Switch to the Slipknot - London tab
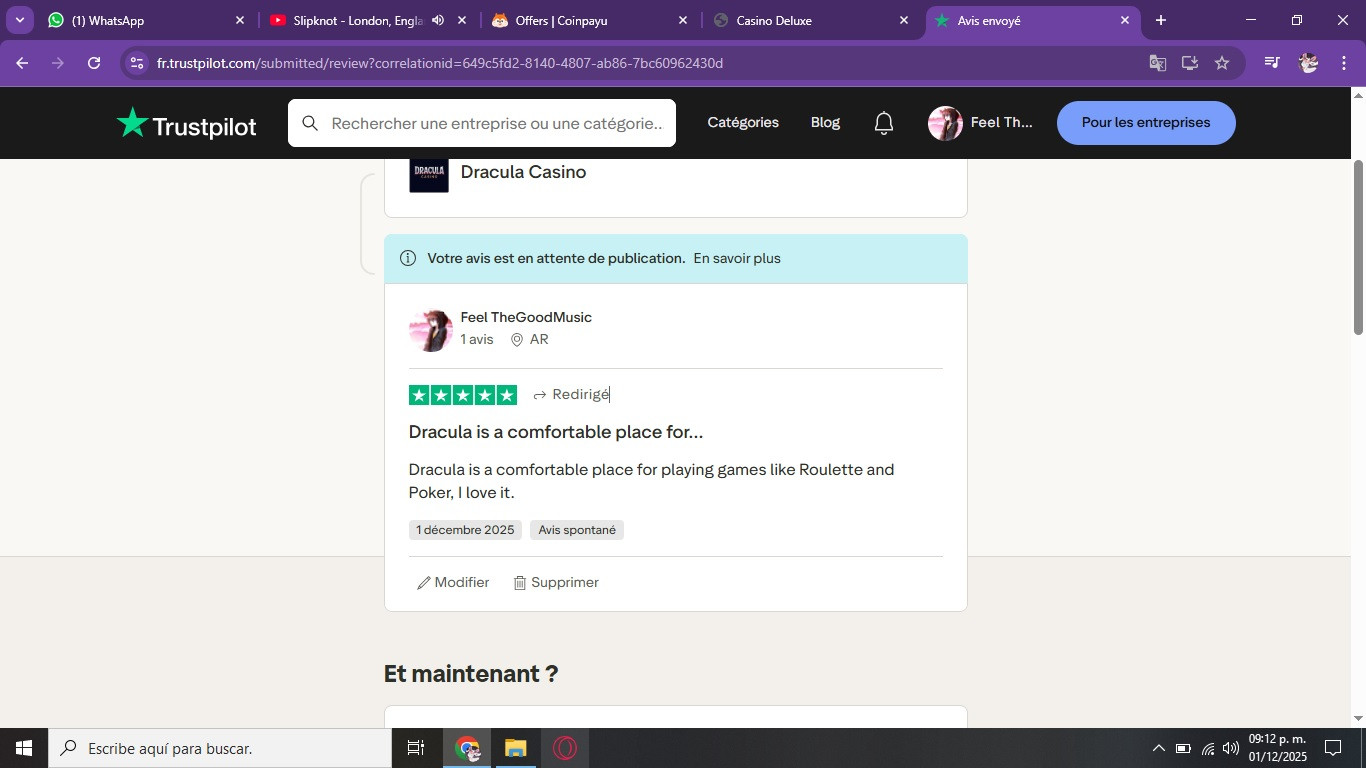The width and height of the screenshot is (1366, 768). click(x=369, y=20)
